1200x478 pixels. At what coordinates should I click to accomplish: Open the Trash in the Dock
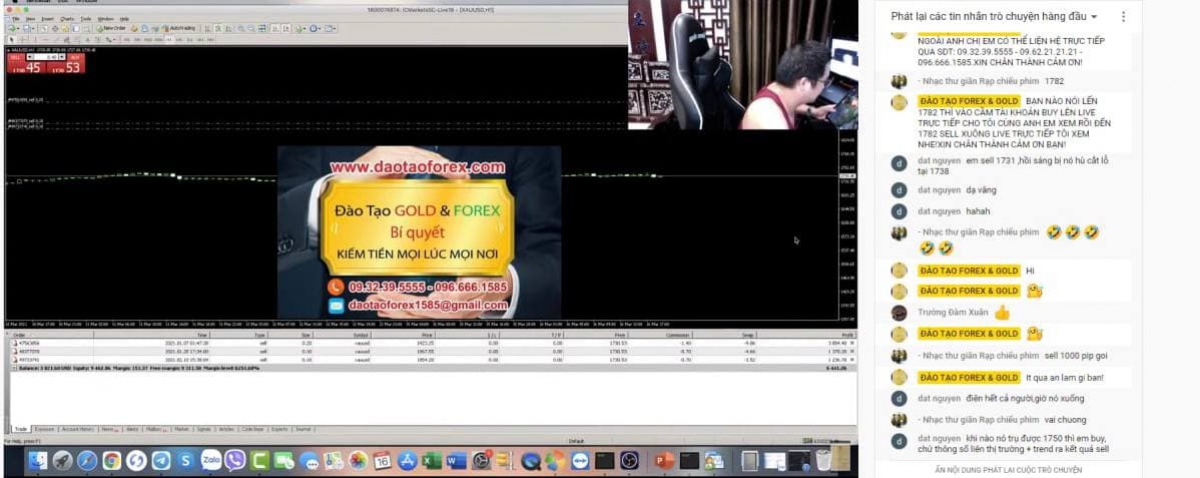pyautogui.click(x=823, y=460)
